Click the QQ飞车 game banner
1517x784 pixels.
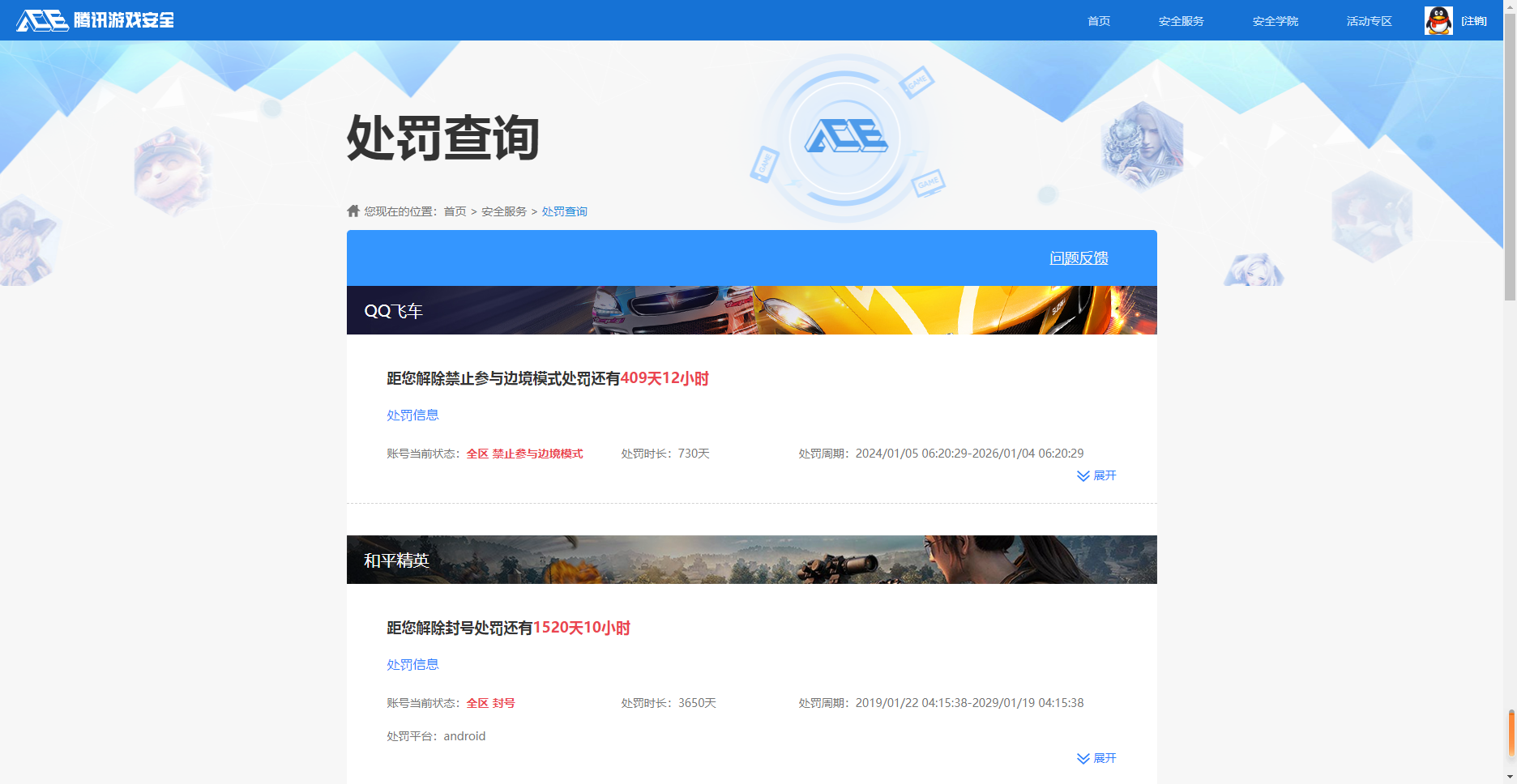pyautogui.click(x=752, y=310)
